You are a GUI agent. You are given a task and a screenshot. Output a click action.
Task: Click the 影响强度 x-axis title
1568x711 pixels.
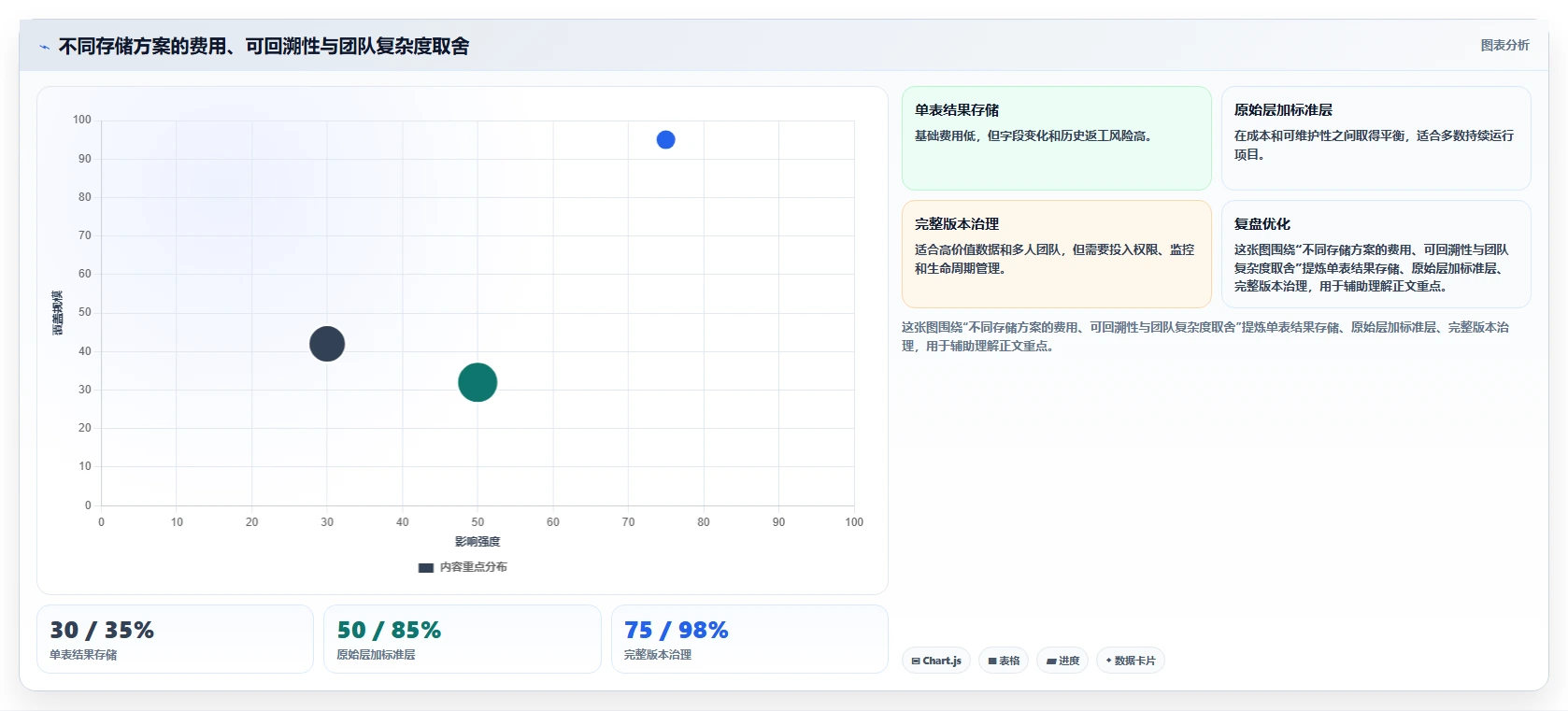point(478,542)
